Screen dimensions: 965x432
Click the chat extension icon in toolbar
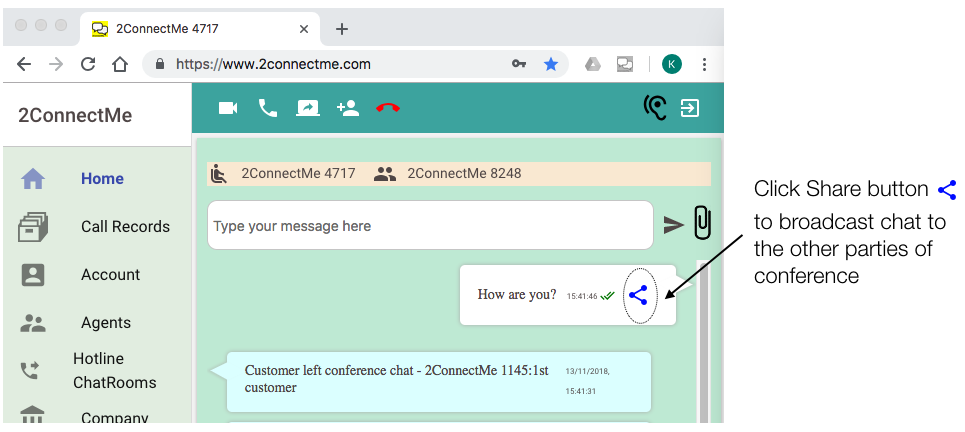[x=625, y=64]
